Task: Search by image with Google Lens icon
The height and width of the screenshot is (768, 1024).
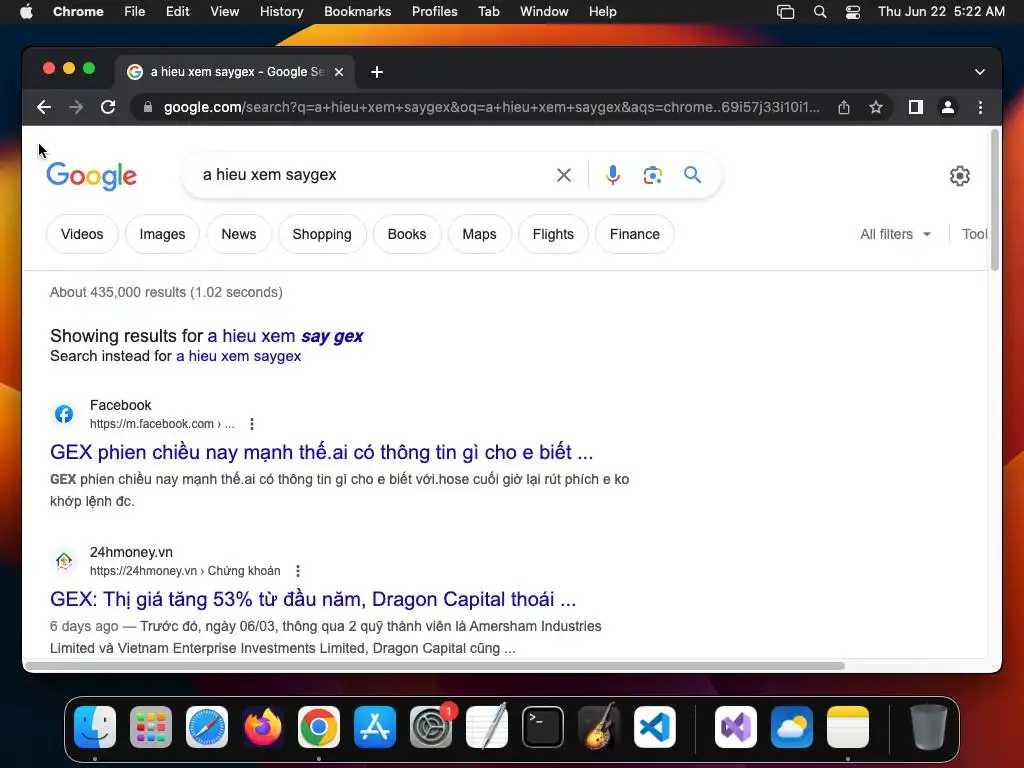Action: [652, 175]
